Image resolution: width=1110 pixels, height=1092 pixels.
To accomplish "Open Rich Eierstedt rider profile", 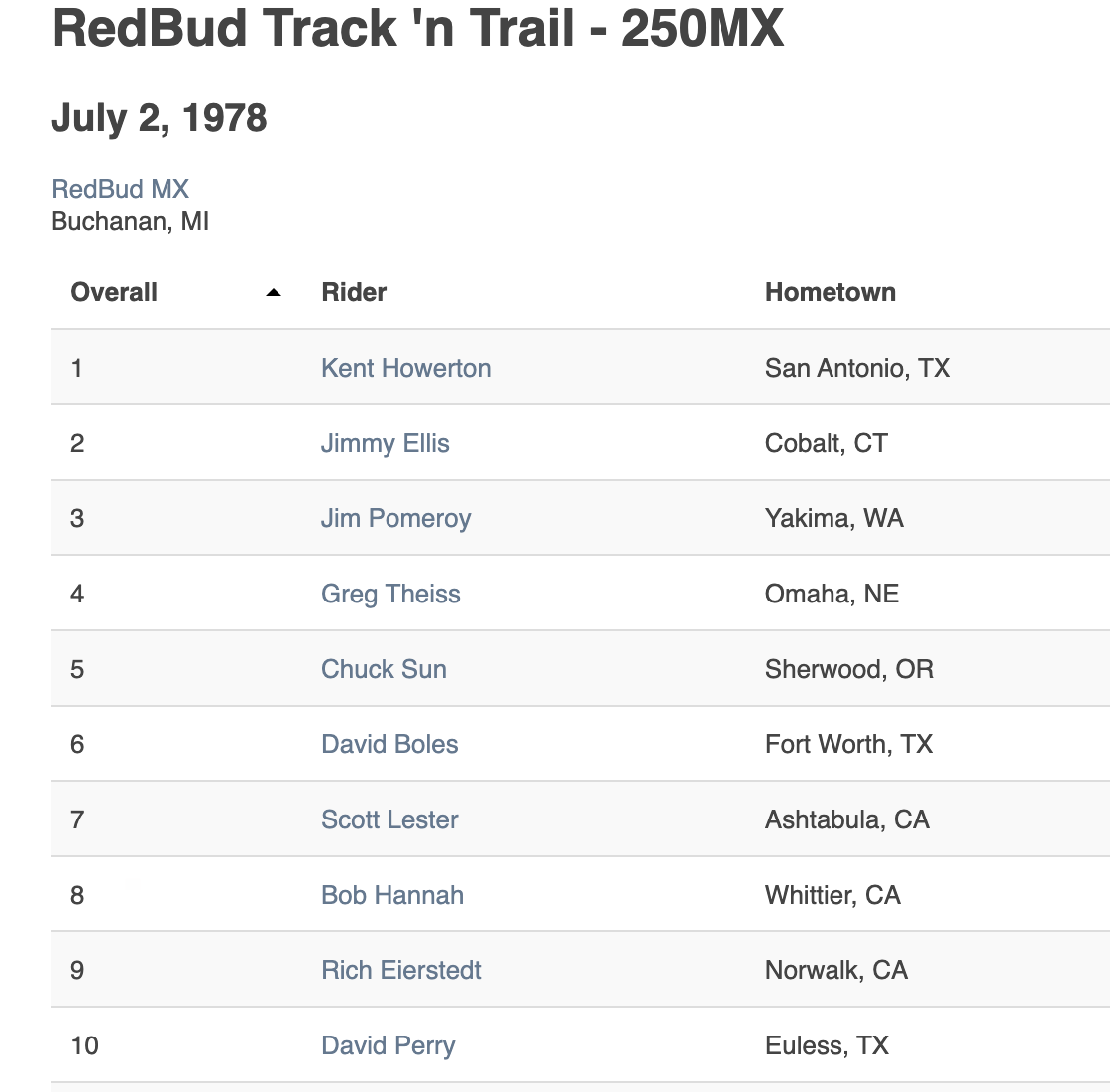I will coord(400,971).
